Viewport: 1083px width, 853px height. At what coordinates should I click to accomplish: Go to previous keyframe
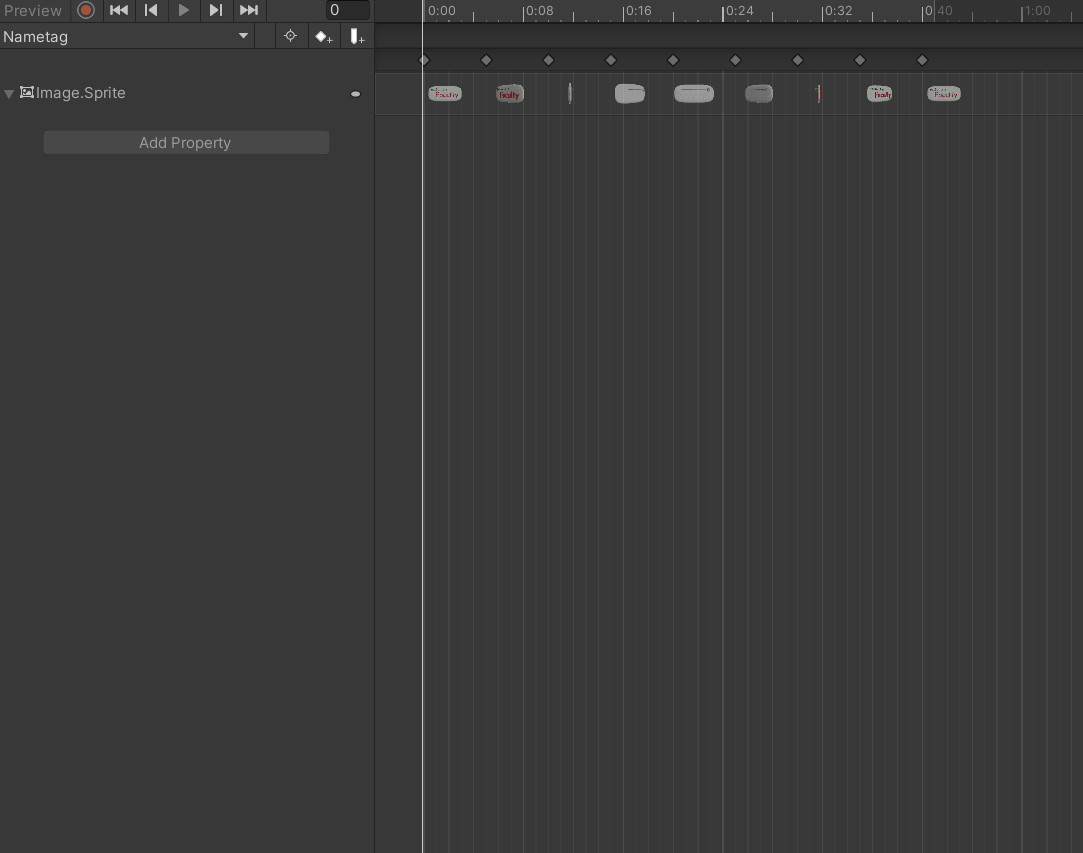click(151, 10)
